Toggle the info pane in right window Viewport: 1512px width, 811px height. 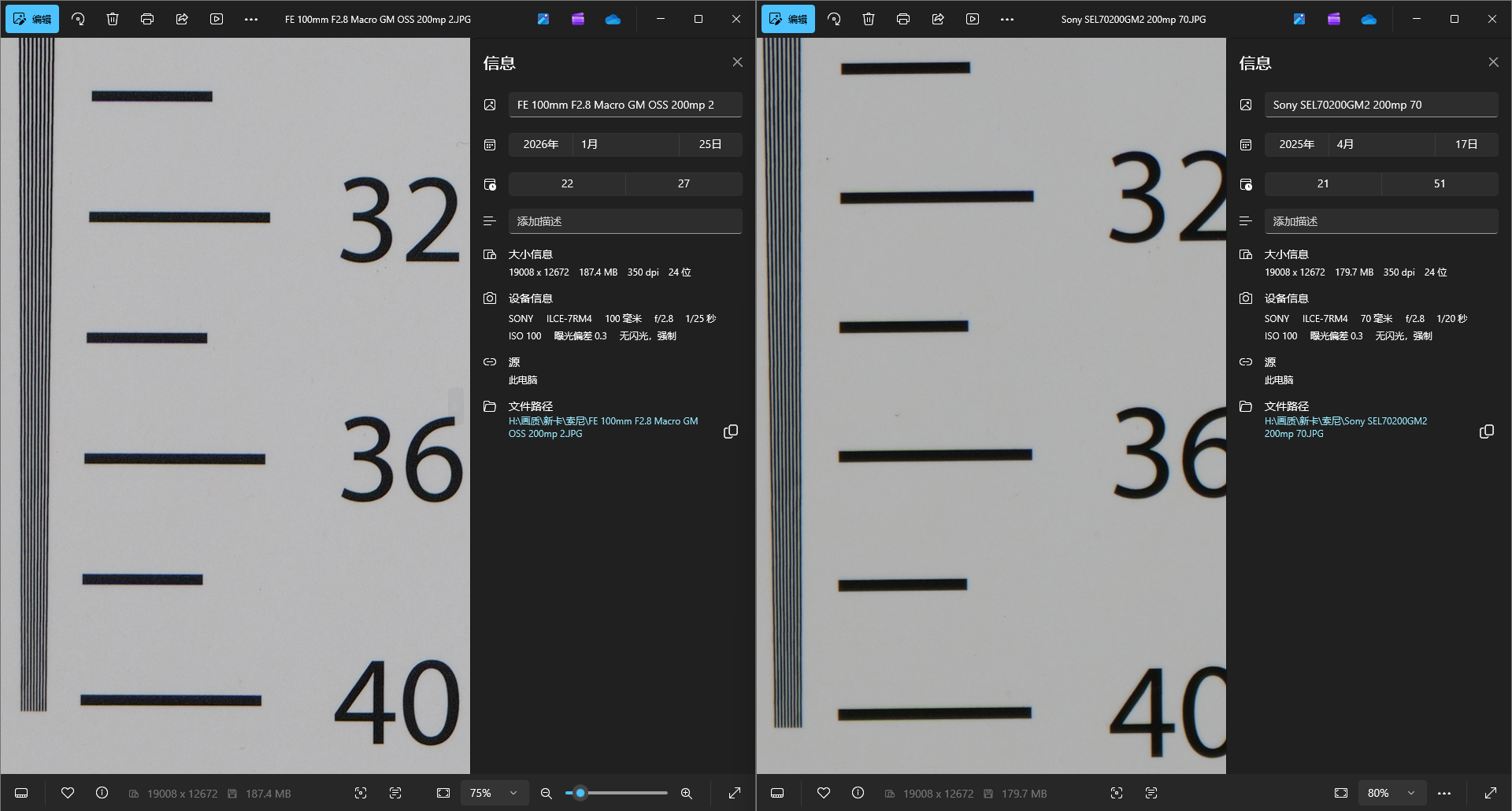tap(858, 793)
